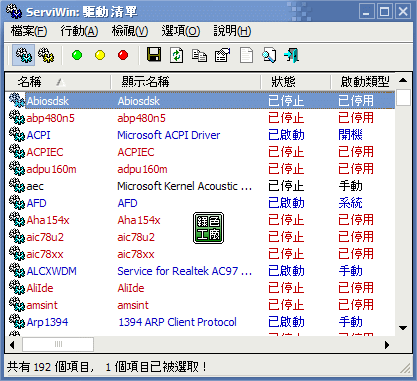This screenshot has width=417, height=381.
Task: Select the AliIde name entry
Action: point(40,288)
